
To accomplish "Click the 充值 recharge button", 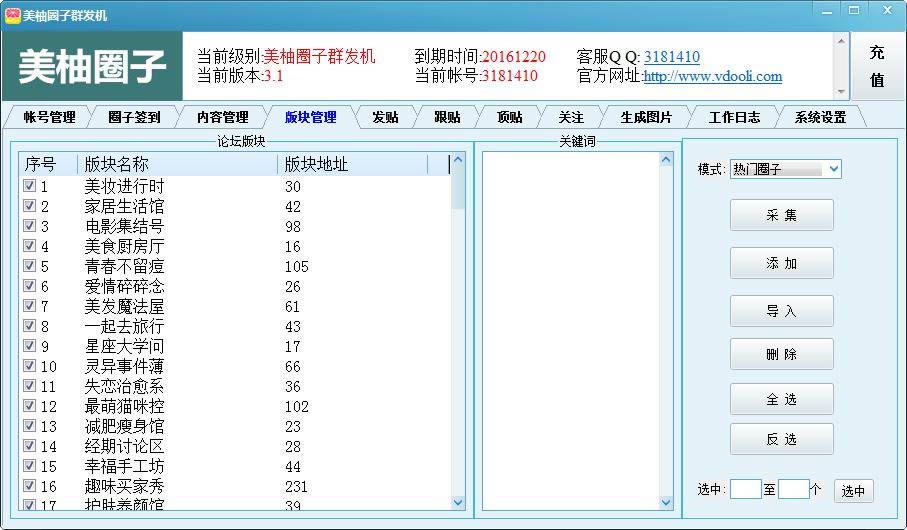I will (877, 66).
